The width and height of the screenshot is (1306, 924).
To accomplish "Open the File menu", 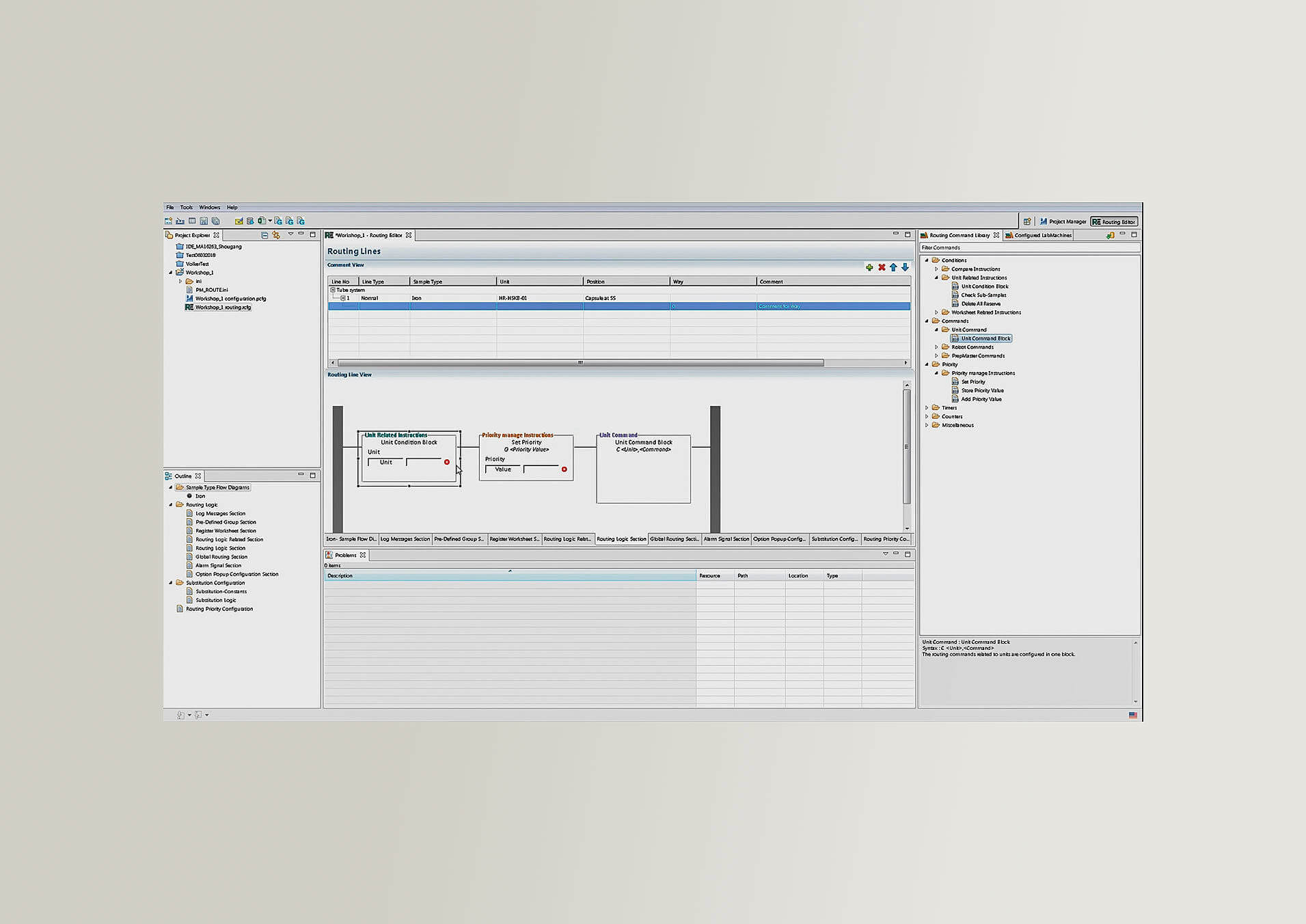I will [x=170, y=207].
